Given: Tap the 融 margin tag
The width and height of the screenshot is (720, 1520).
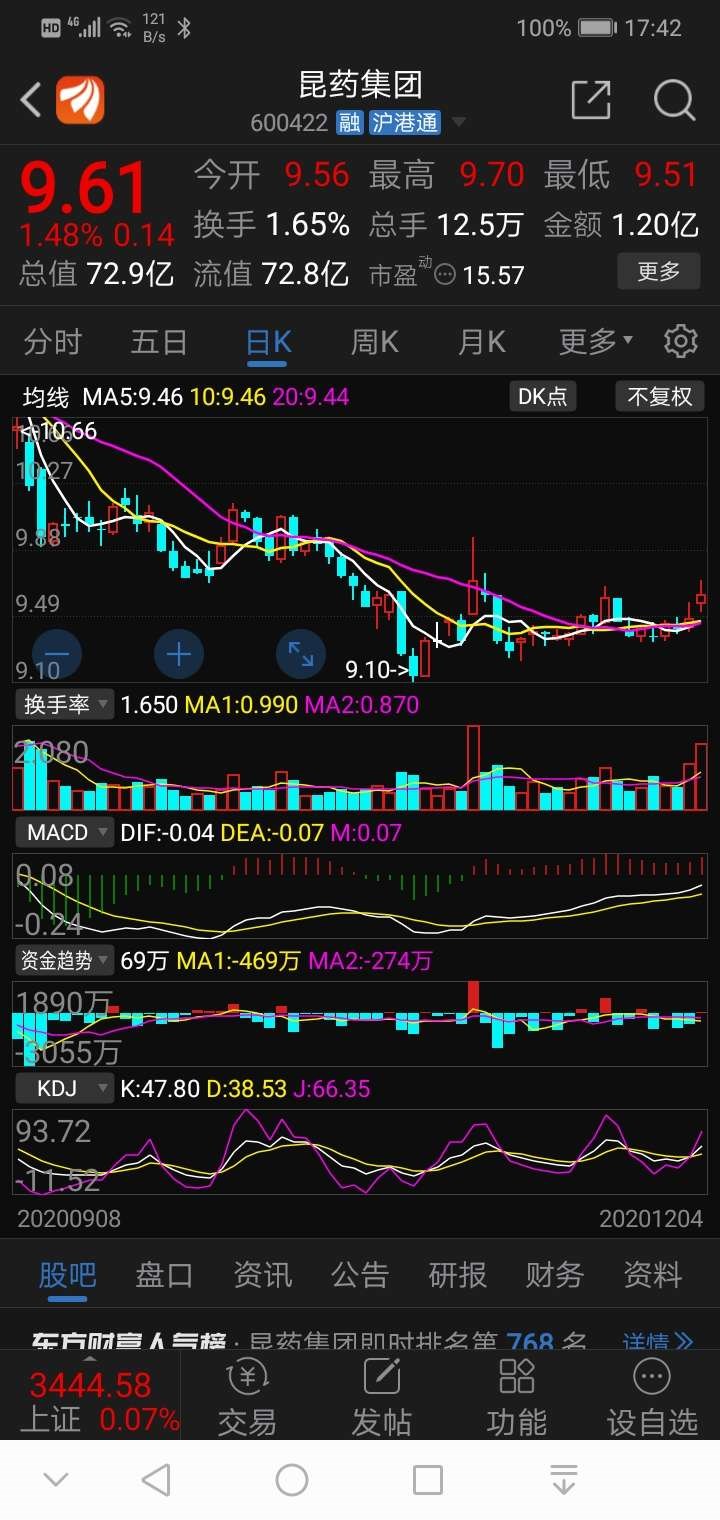Looking at the screenshot, I should pyautogui.click(x=349, y=123).
